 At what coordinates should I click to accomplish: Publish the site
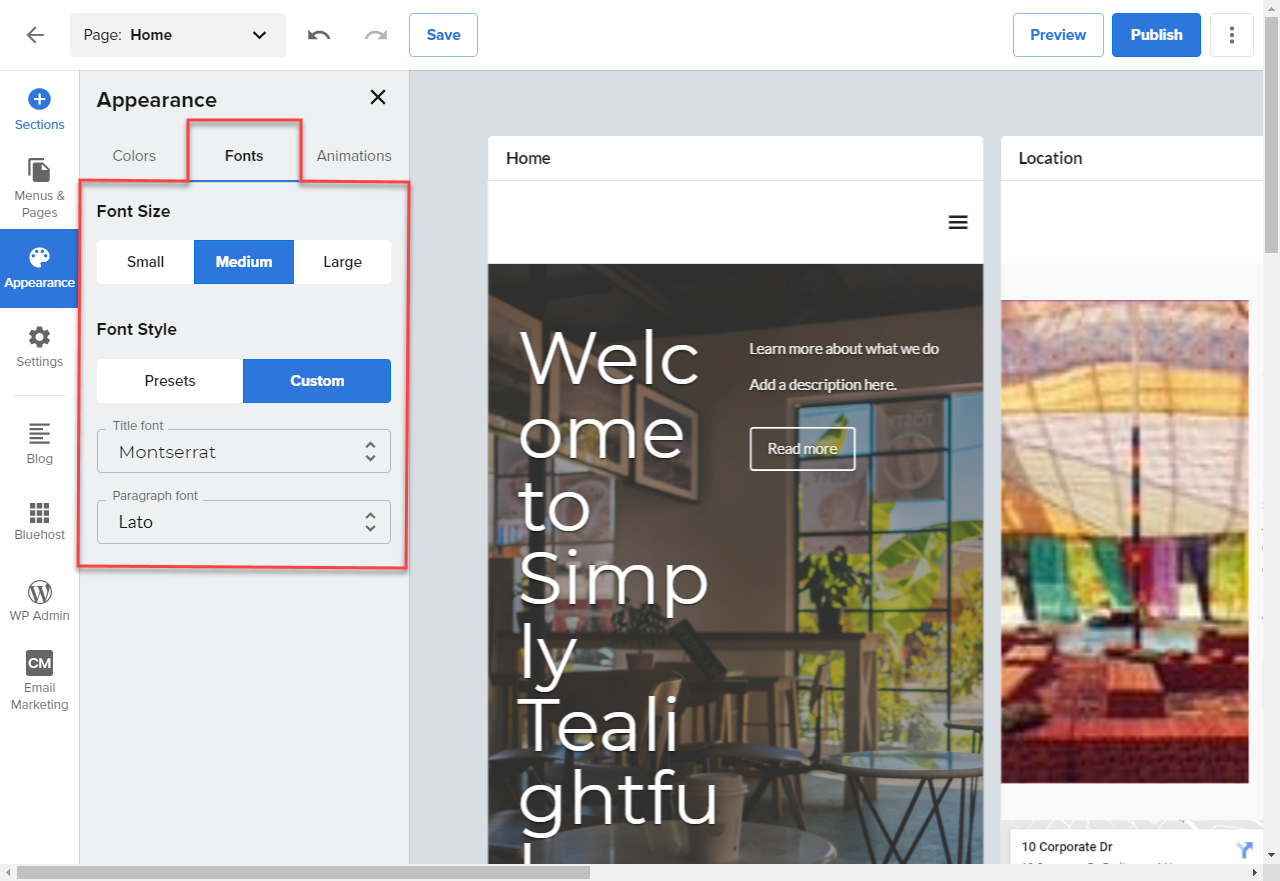(x=1156, y=35)
